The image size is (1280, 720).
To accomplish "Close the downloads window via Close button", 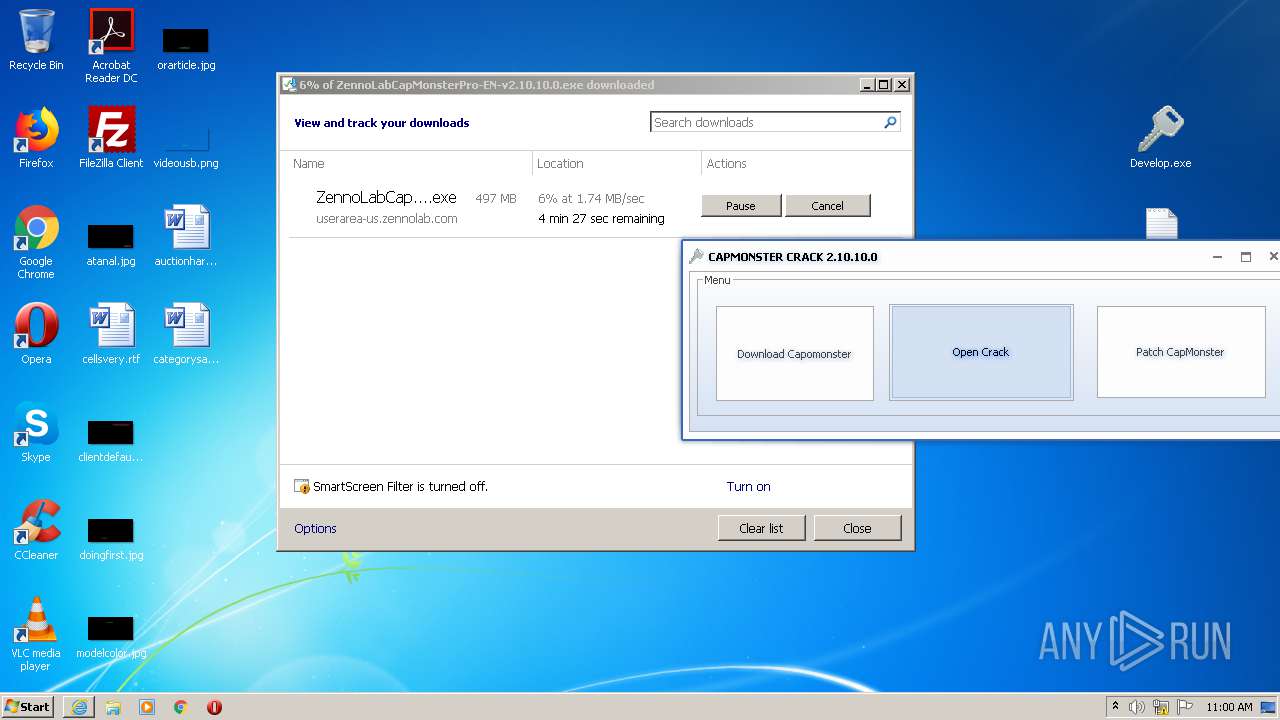I will (857, 528).
